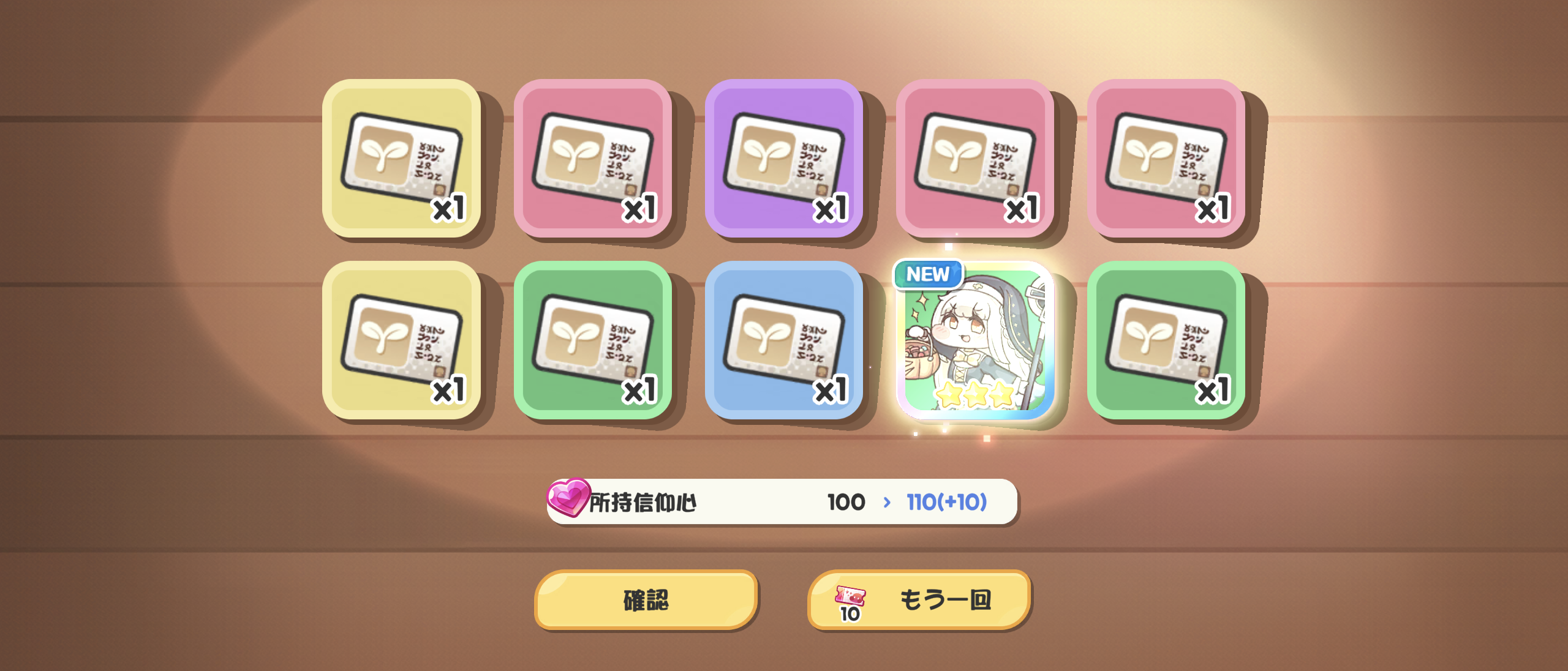Select the NEW three-star nun character card
The width and height of the screenshot is (1568, 671).
(x=975, y=340)
